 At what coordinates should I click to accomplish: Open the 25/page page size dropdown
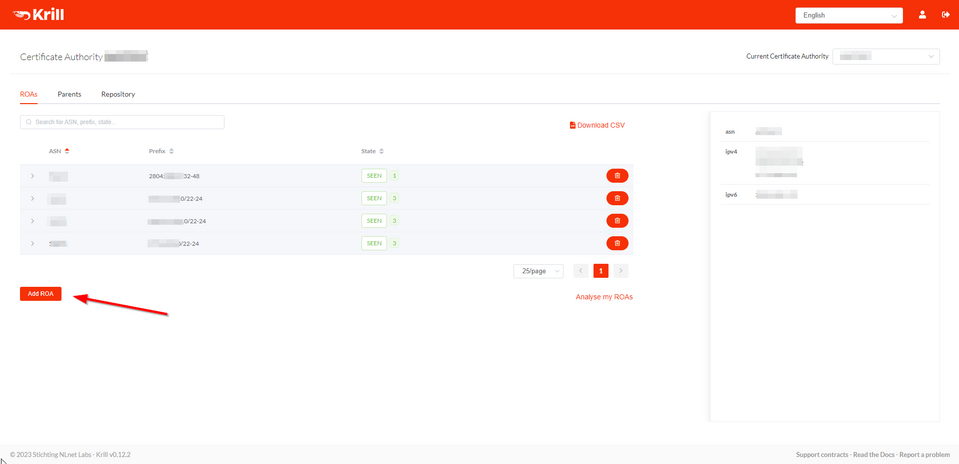pyautogui.click(x=538, y=271)
